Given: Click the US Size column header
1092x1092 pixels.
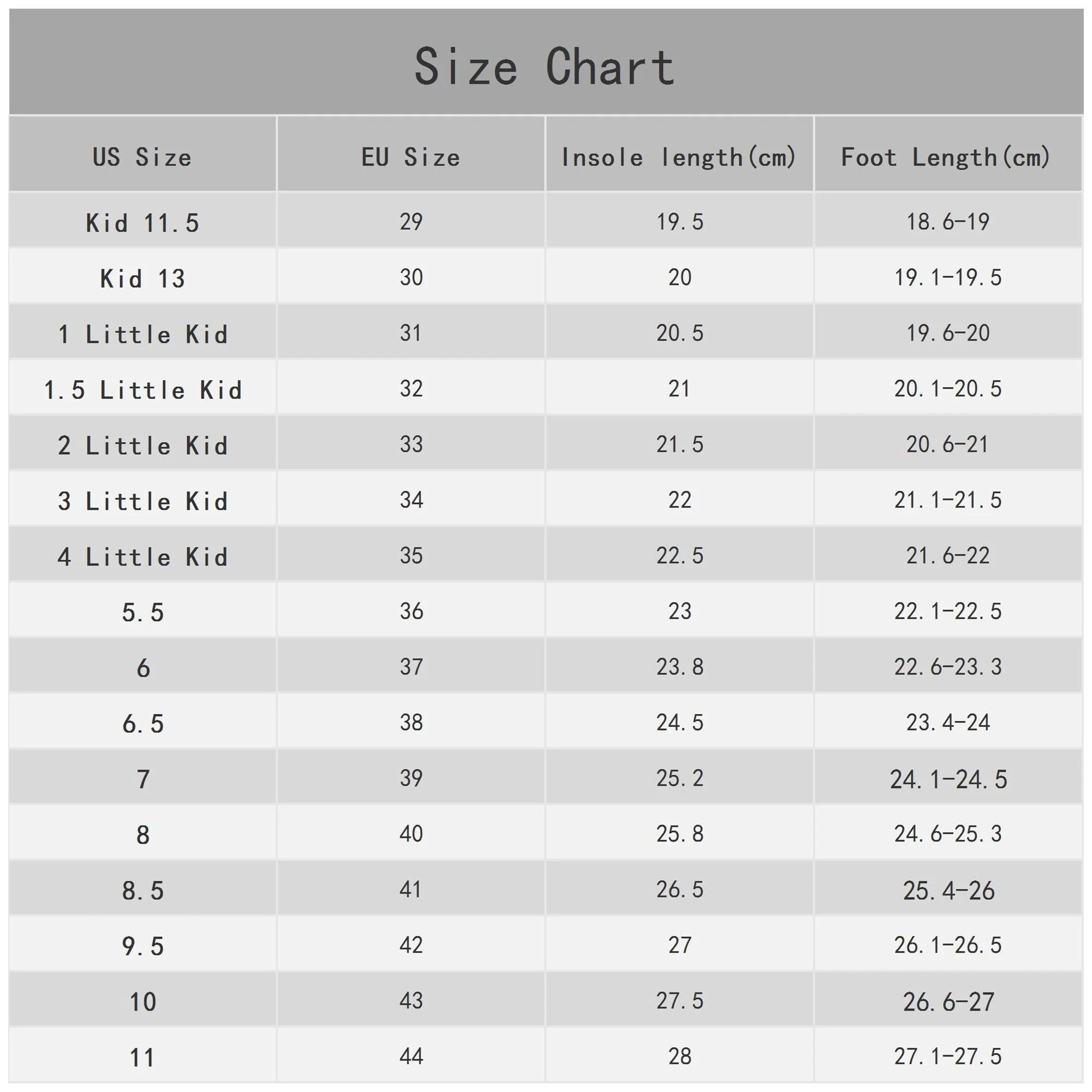Looking at the screenshot, I should coord(143,157).
